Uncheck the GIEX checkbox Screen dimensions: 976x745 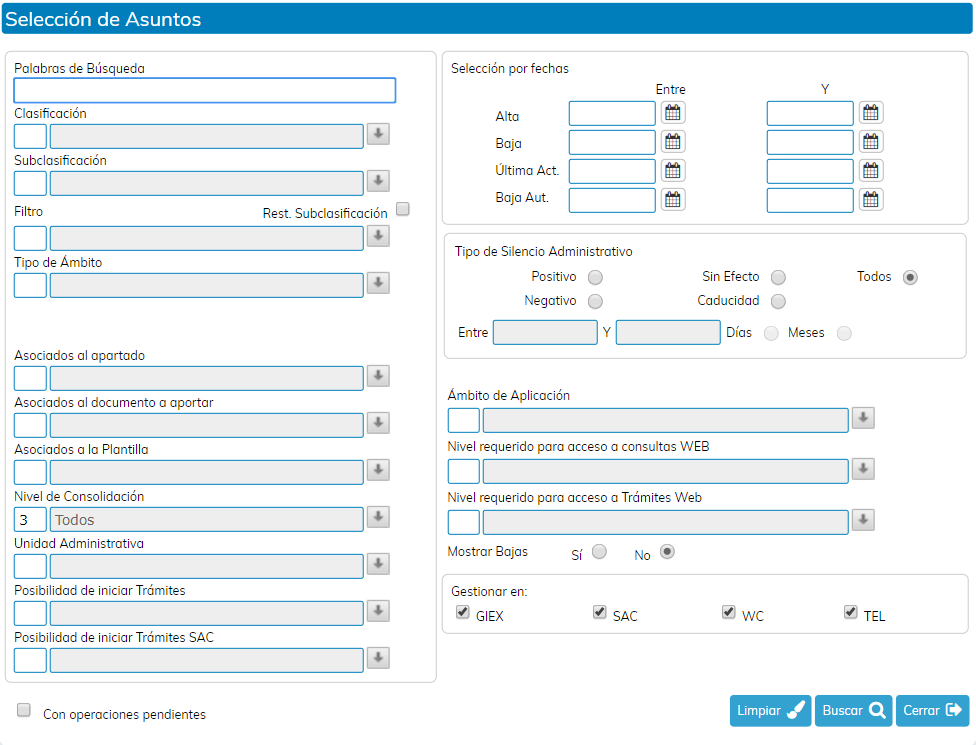point(463,612)
